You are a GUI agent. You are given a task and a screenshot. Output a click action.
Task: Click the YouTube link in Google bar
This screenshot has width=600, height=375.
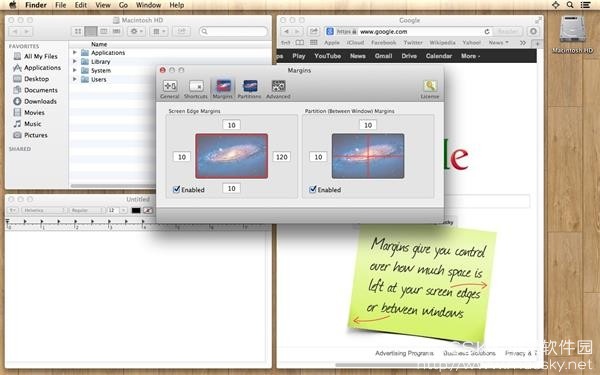328,56
